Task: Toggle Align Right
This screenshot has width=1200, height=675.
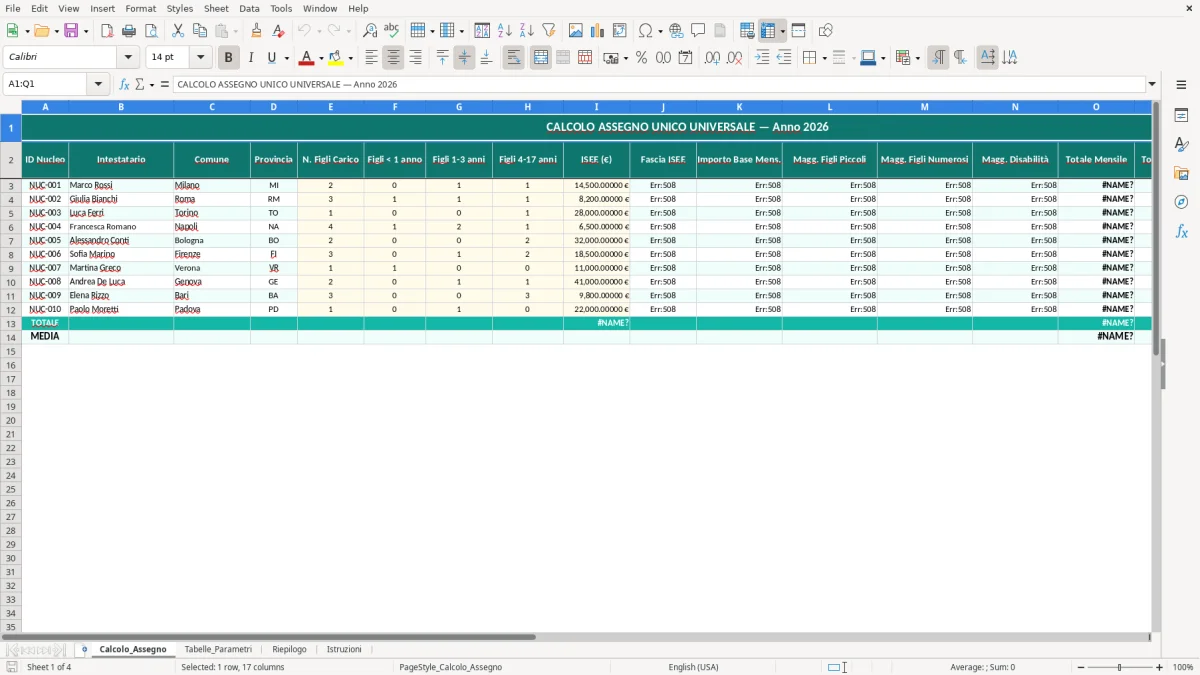Action: 416,58
